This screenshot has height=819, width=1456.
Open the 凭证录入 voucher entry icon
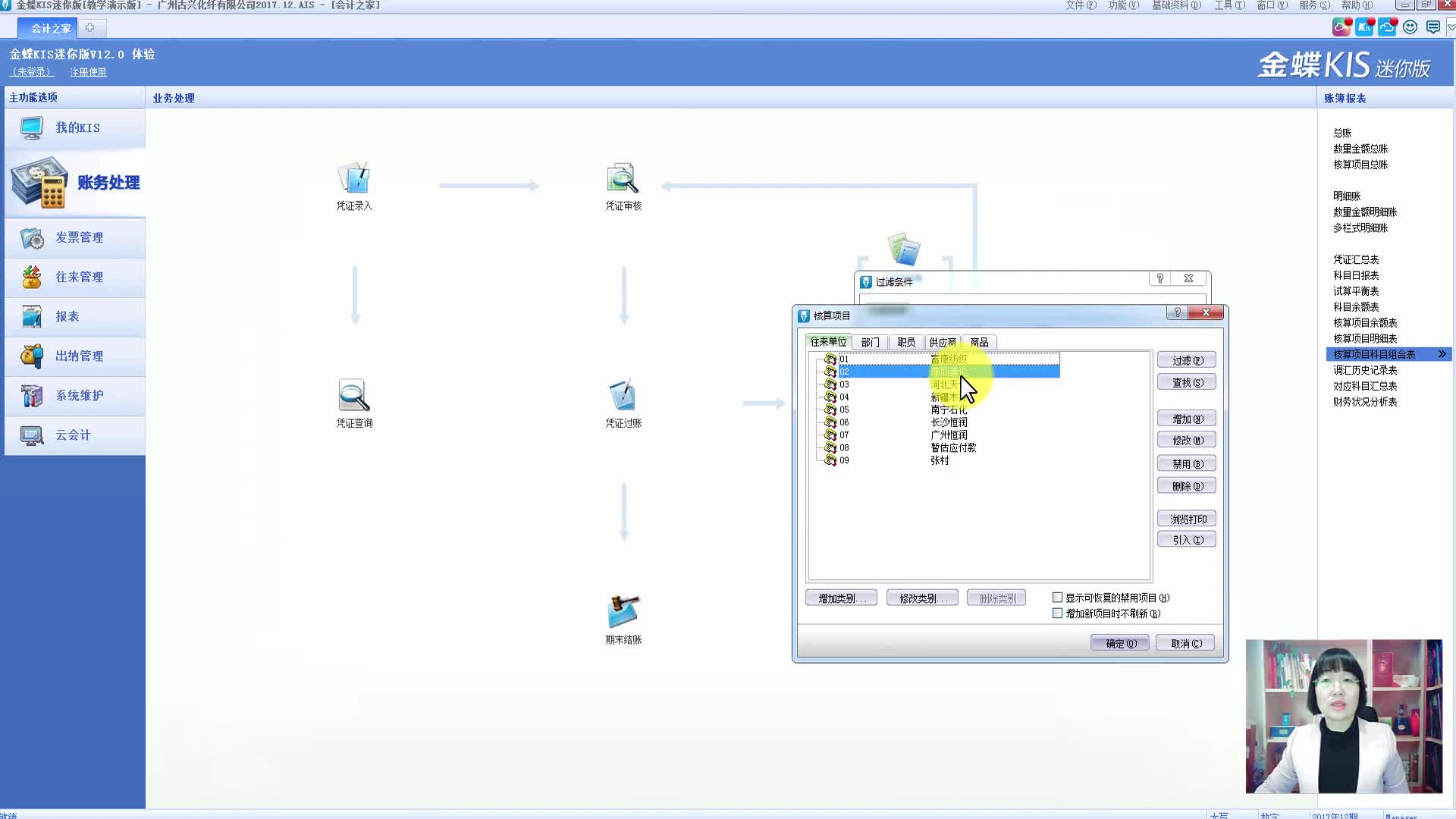(x=353, y=179)
